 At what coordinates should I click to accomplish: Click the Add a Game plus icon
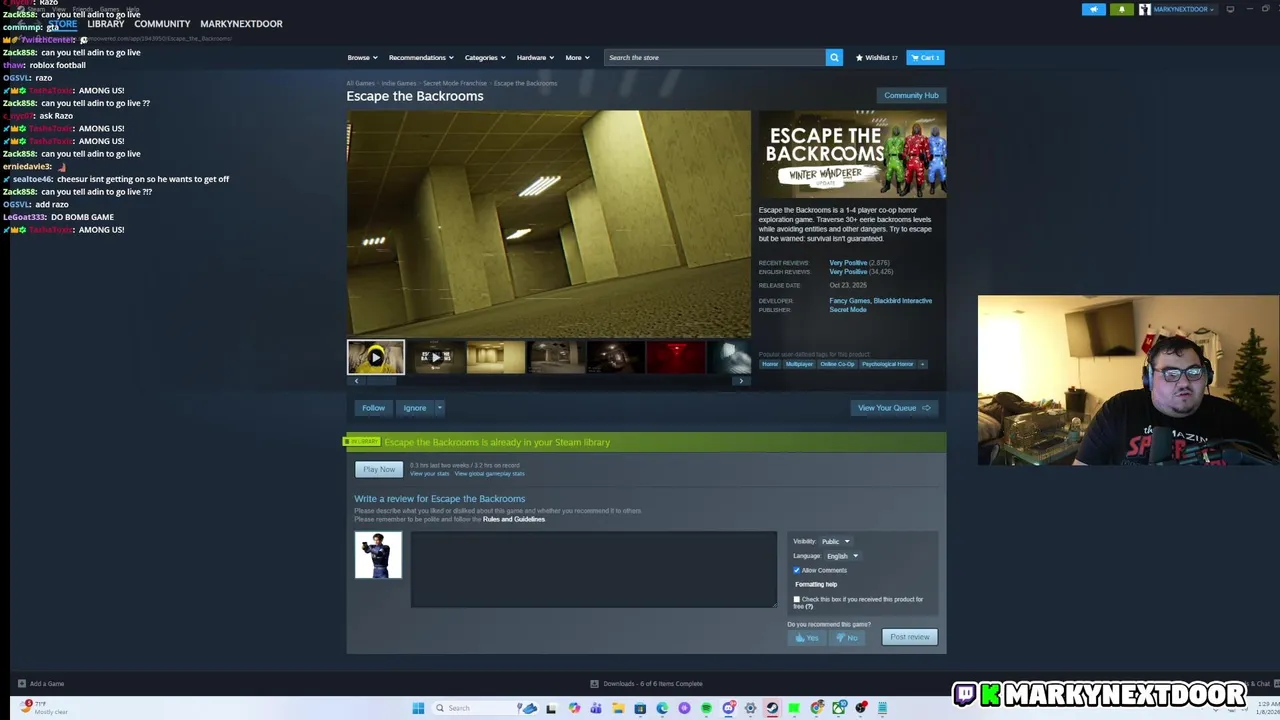point(21,684)
